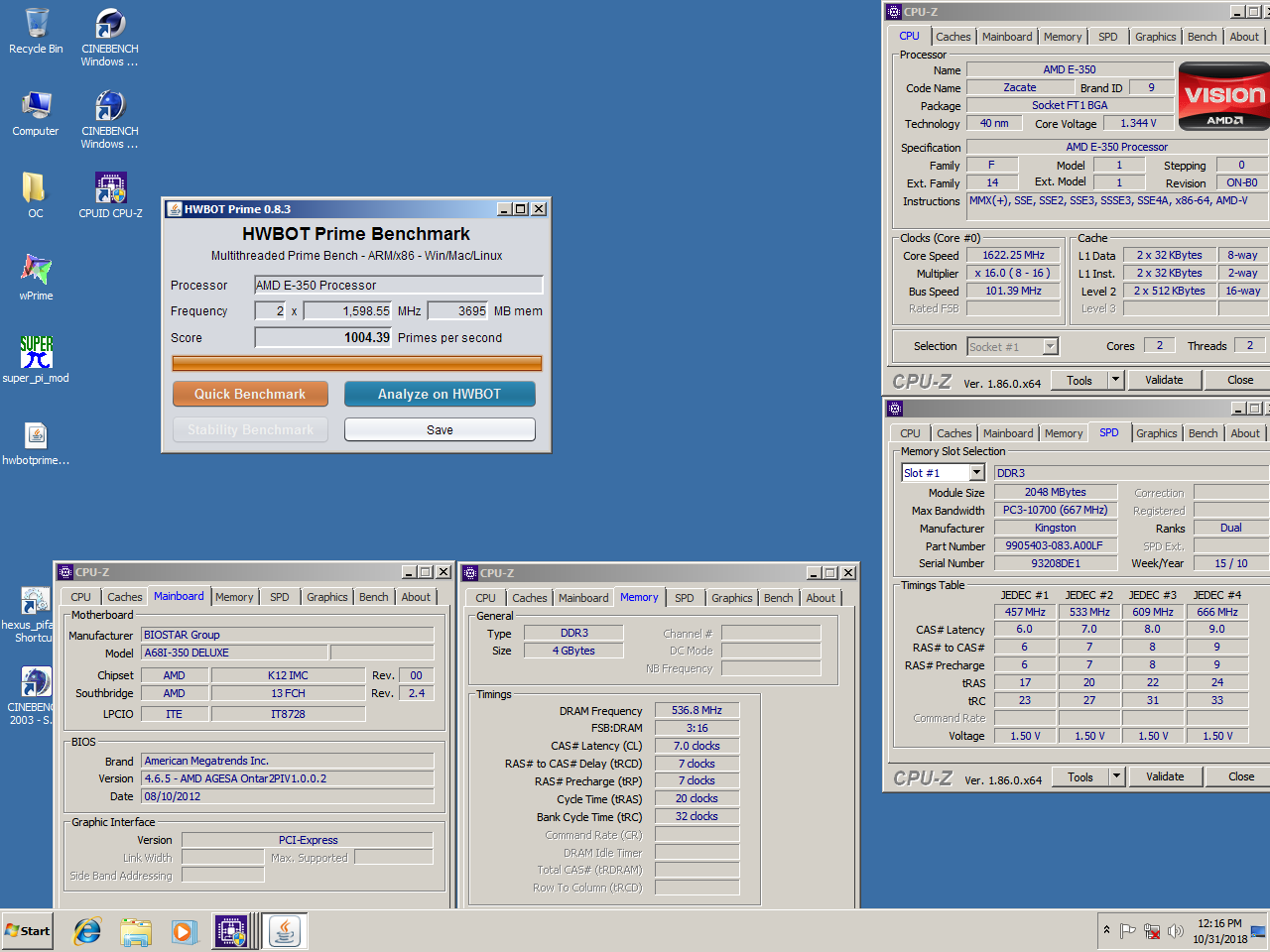Run the Quick Benchmark in HWBOT Prime
The image size is (1270, 952).
pyautogui.click(x=250, y=394)
